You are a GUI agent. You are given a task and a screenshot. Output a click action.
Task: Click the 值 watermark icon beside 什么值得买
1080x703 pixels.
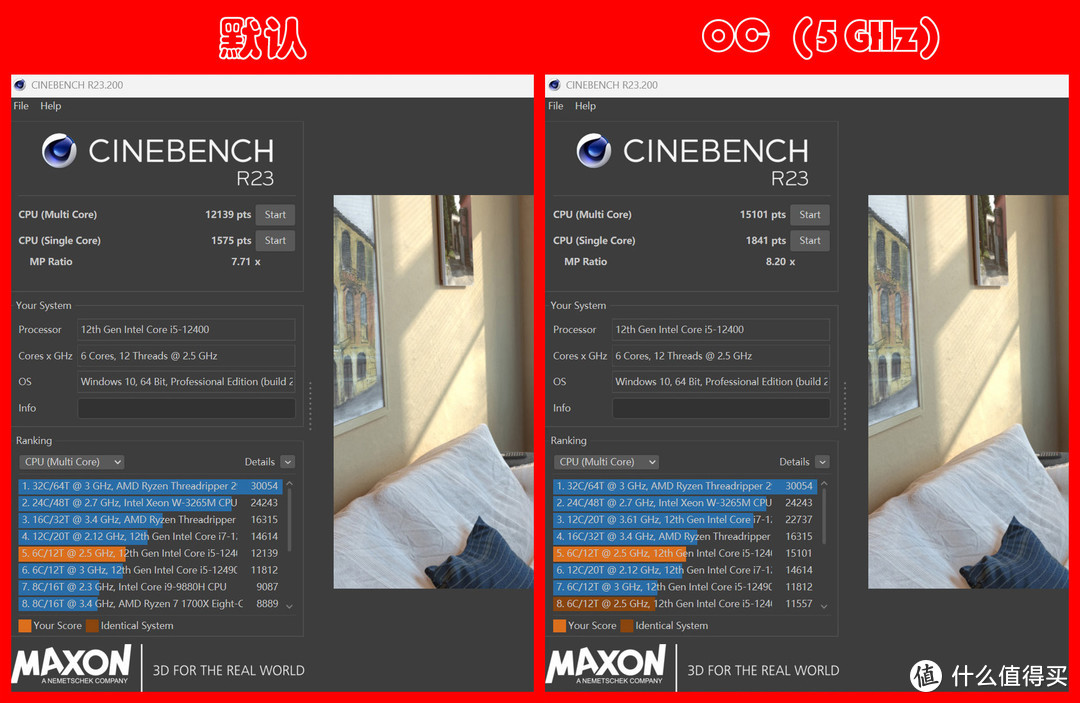pyautogui.click(x=929, y=675)
